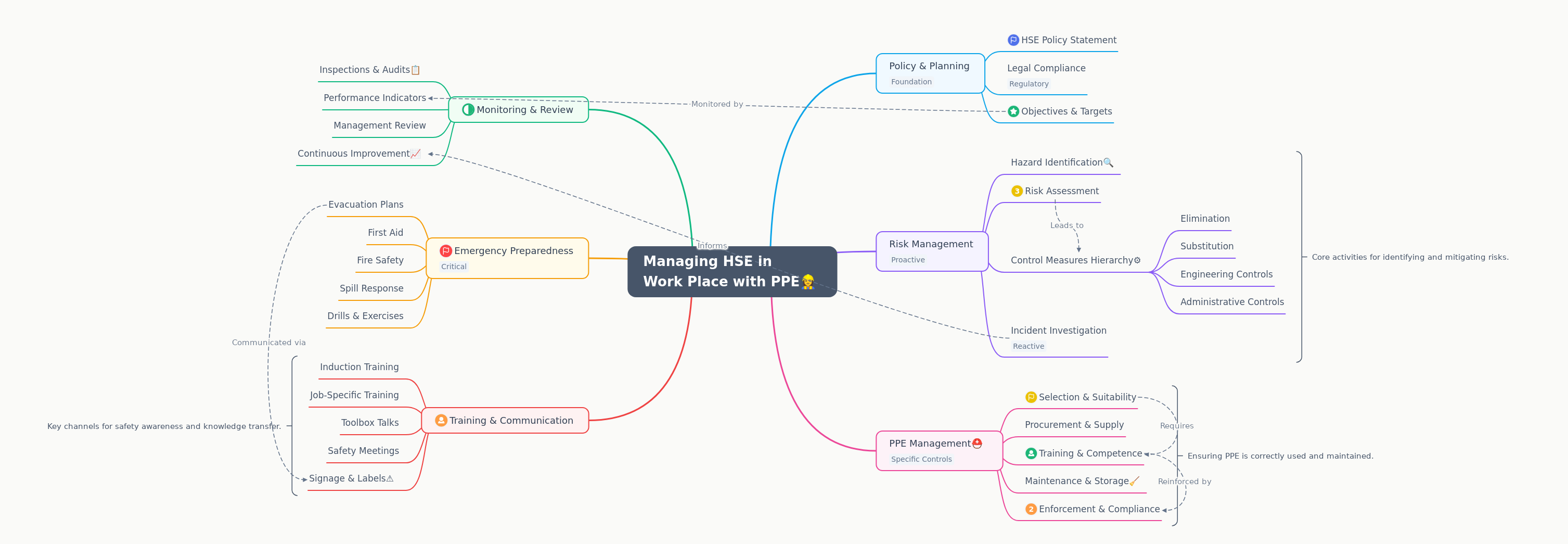
Task: Click the Communicated via relationship label
Action: tap(268, 343)
